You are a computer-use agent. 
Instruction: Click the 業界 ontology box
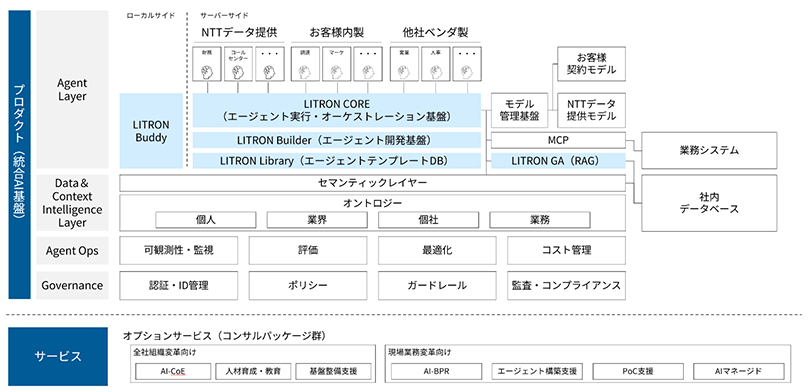point(316,220)
